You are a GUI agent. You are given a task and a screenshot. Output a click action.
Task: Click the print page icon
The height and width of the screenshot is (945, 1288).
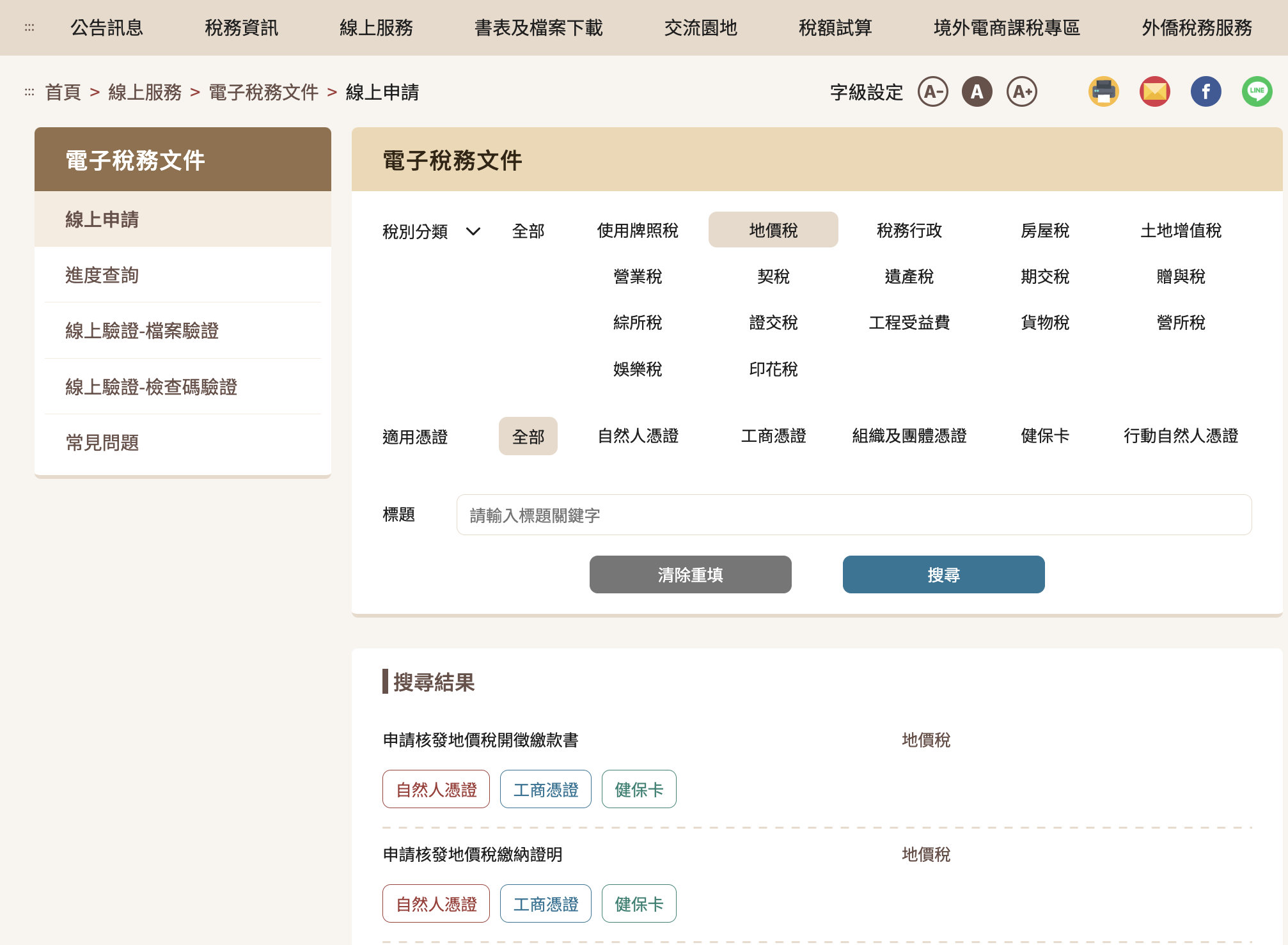point(1103,92)
